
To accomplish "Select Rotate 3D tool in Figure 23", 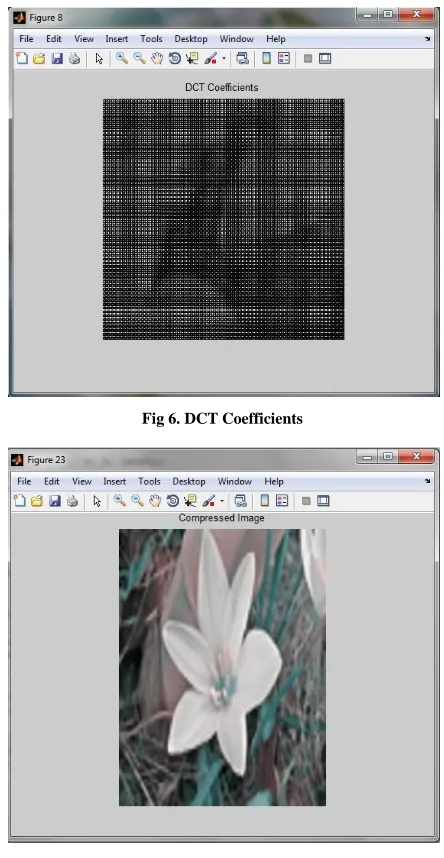I will [x=172, y=501].
